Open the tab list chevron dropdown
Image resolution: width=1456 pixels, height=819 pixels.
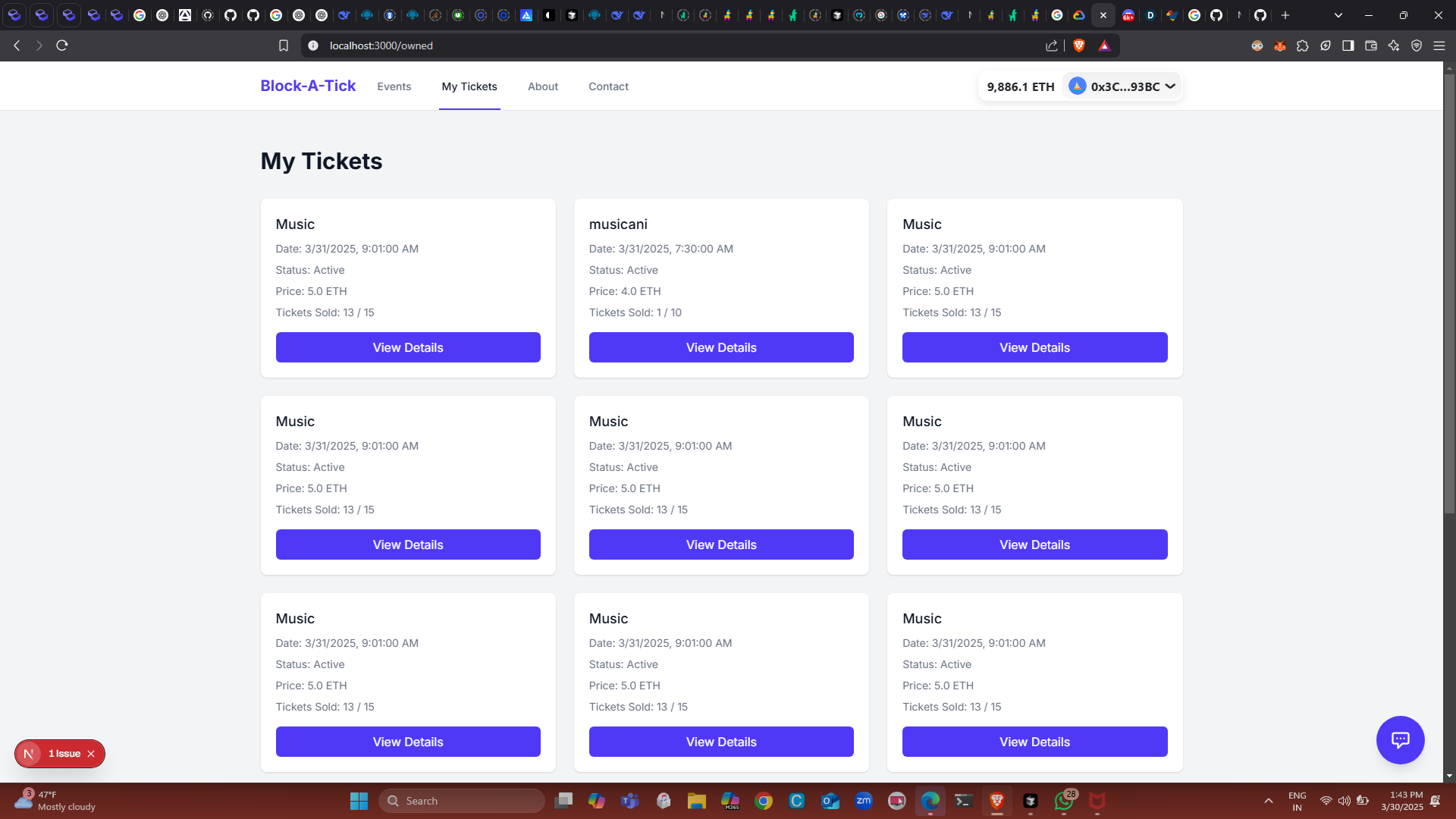pos(1338,15)
